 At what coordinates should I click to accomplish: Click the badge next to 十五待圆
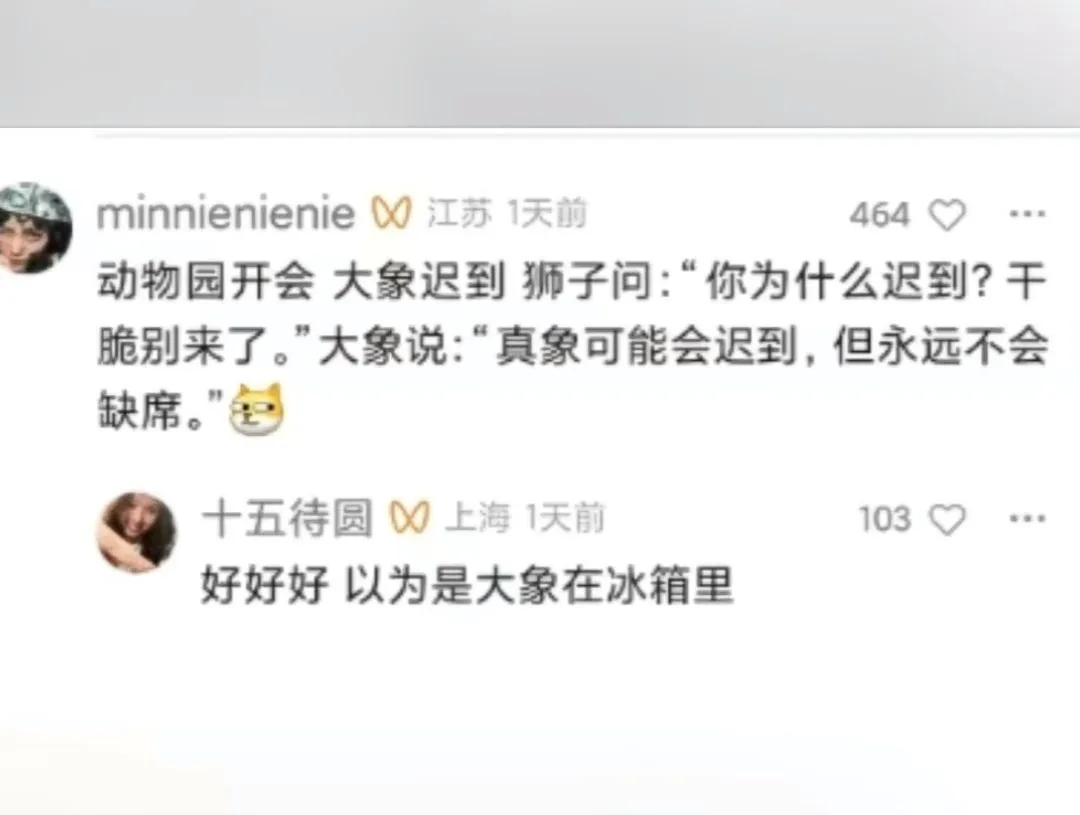click(x=410, y=517)
